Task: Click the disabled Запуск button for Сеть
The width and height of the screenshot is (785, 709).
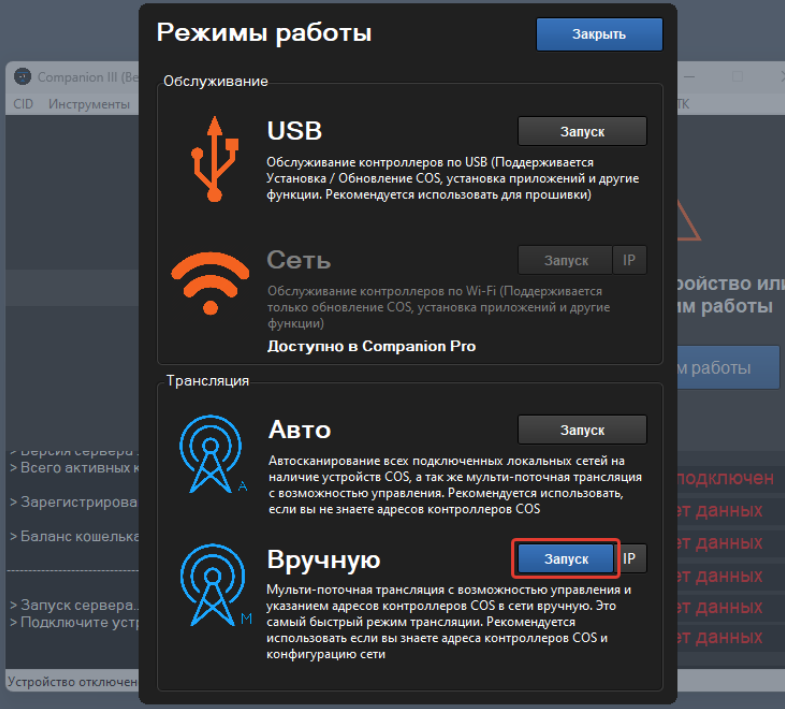Action: [565, 260]
